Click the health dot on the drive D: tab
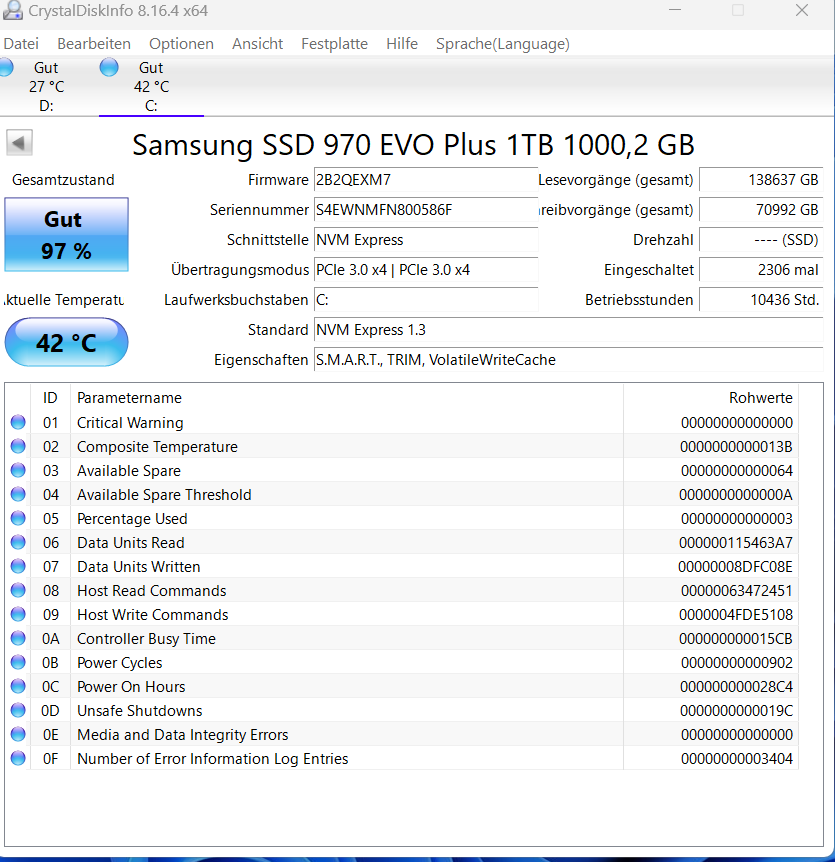Screen dimensions: 835x862 5,66
